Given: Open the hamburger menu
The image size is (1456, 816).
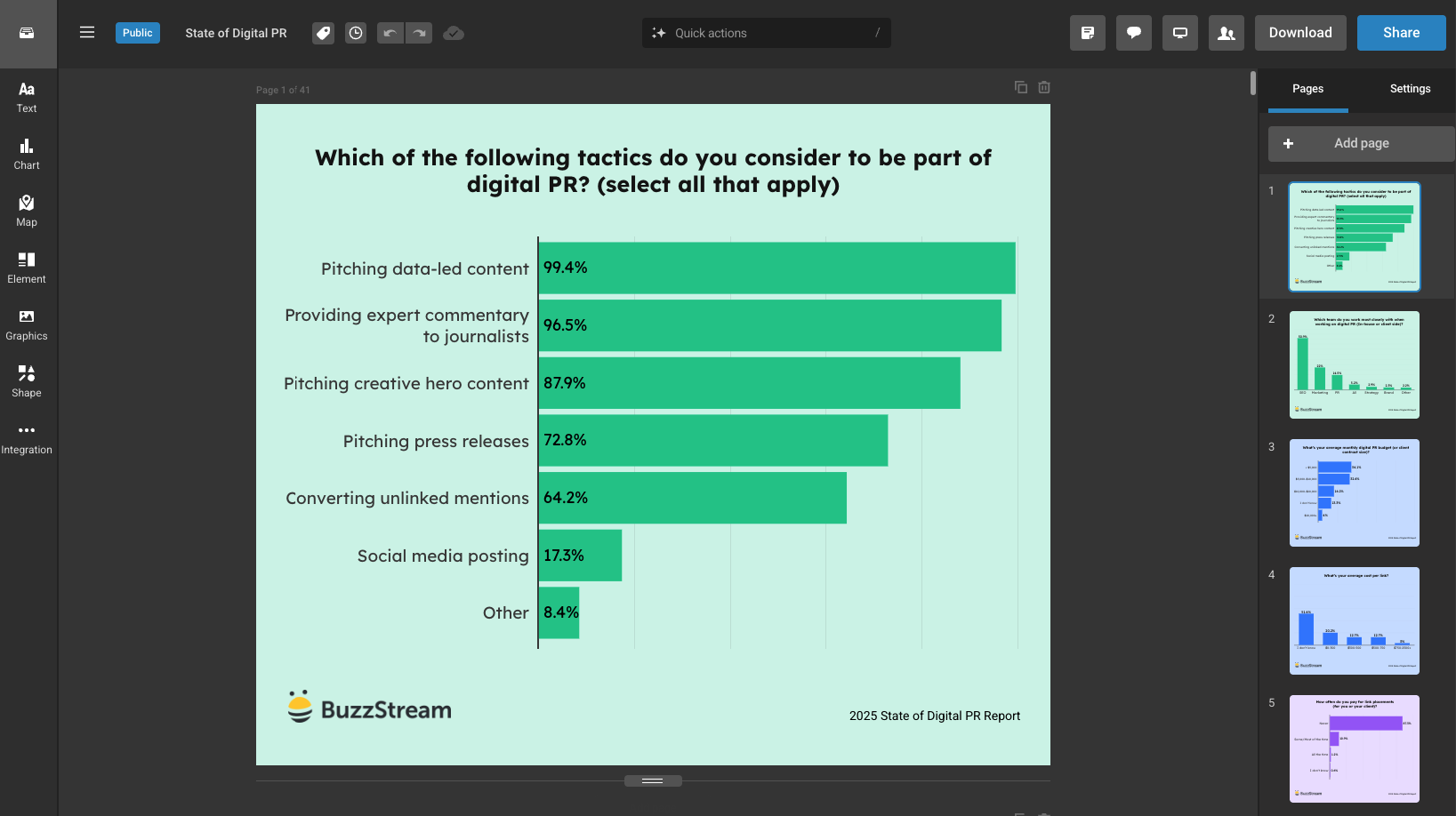Looking at the screenshot, I should (x=87, y=32).
